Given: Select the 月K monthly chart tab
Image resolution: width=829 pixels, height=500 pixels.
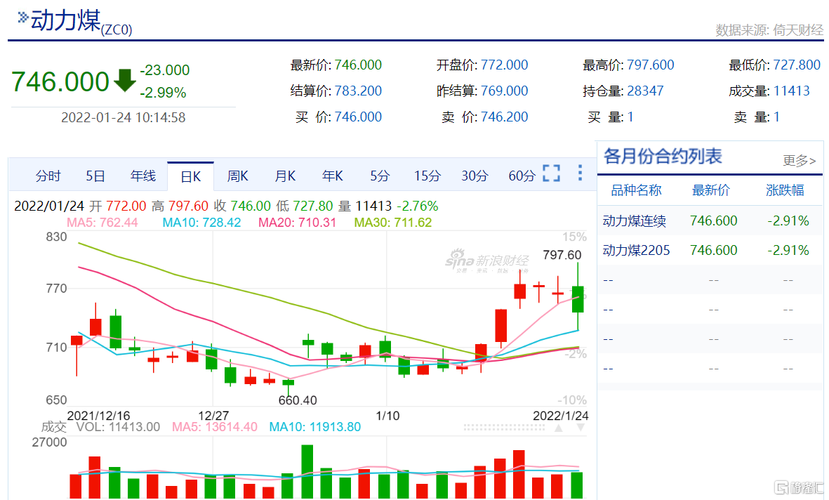Looking at the screenshot, I should pyautogui.click(x=285, y=176).
